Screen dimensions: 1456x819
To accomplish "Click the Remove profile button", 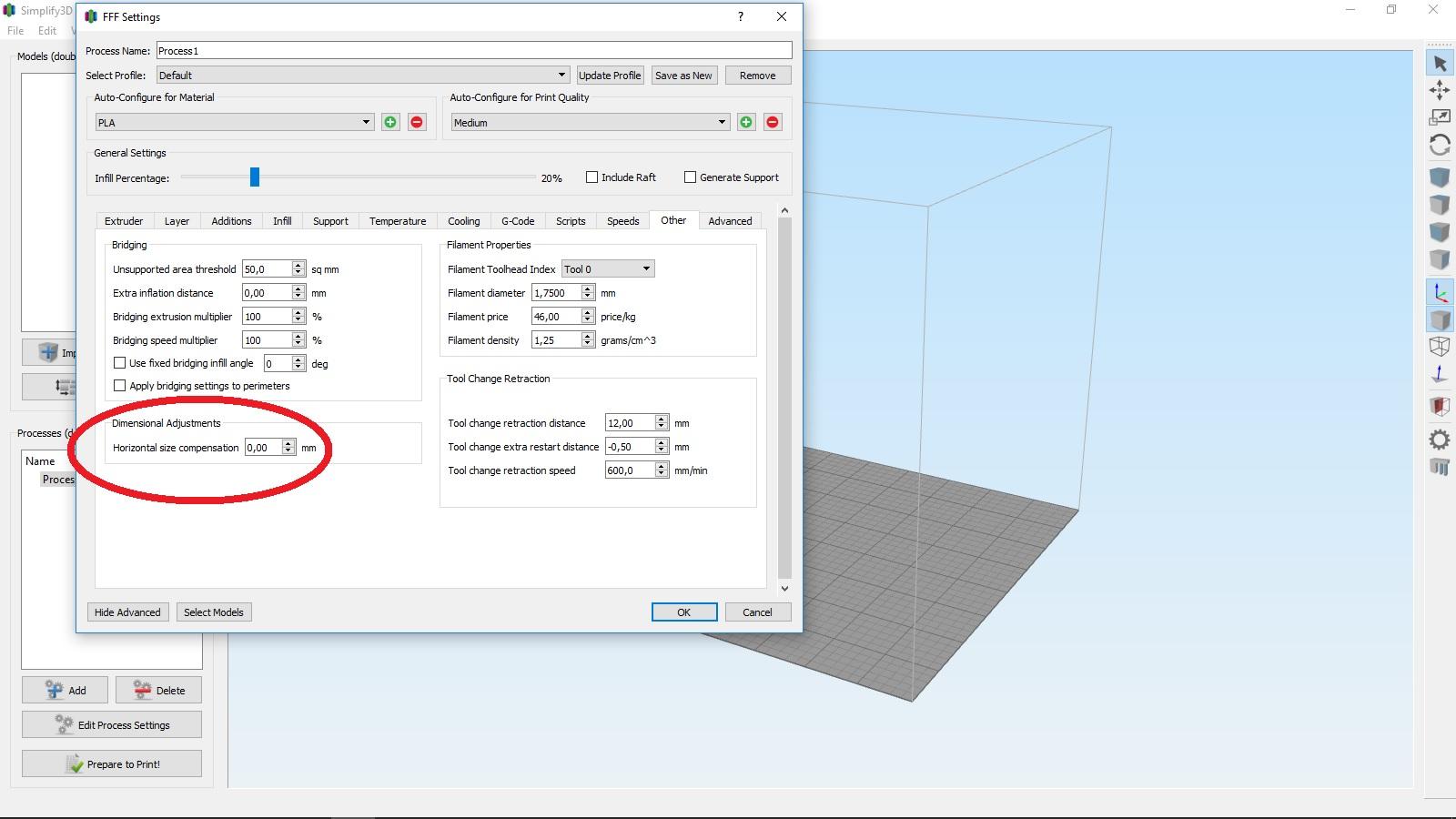I will click(757, 76).
